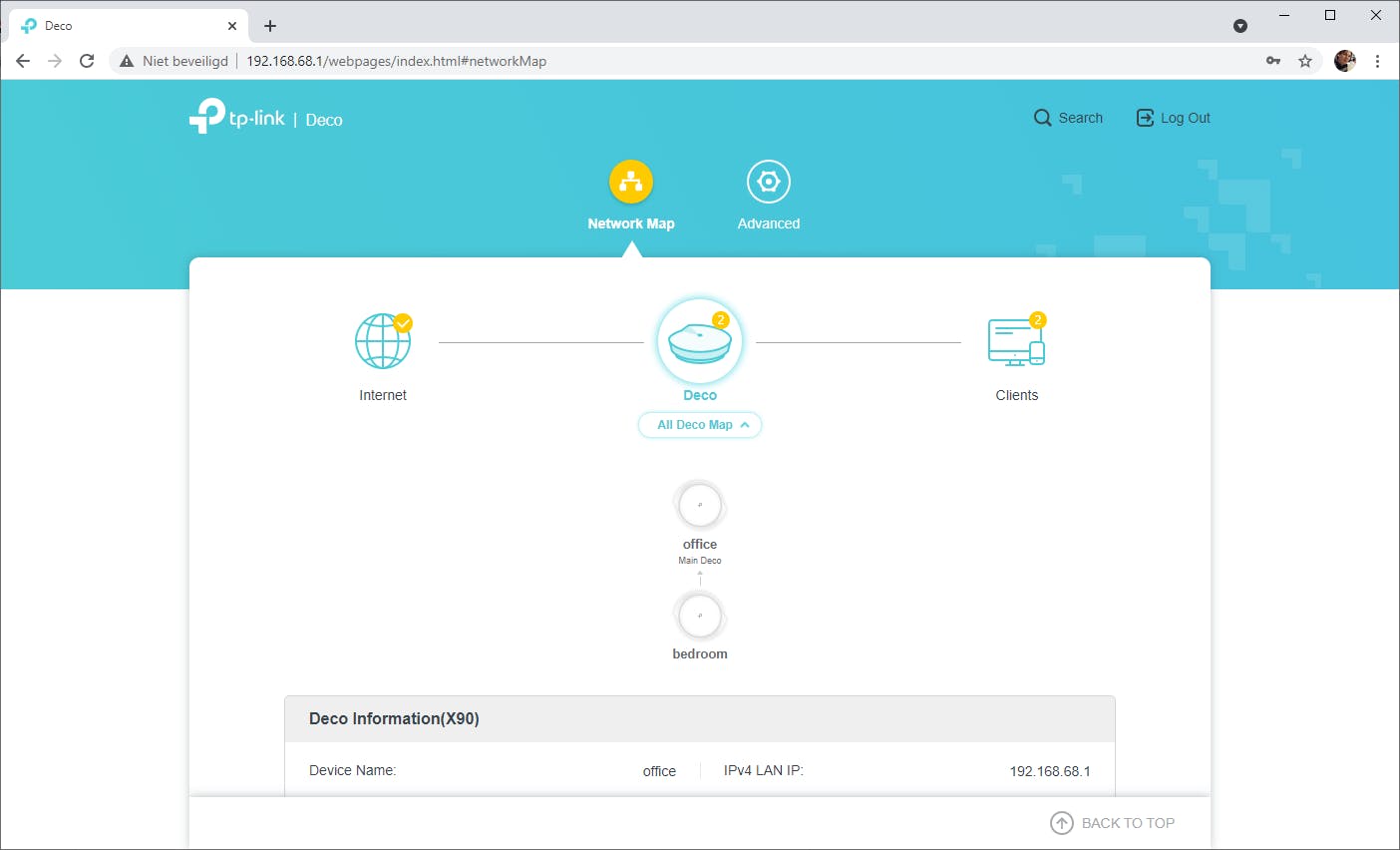Click the Niet beveiligd security warning
Viewport: 1400px width, 850px height.
click(175, 61)
